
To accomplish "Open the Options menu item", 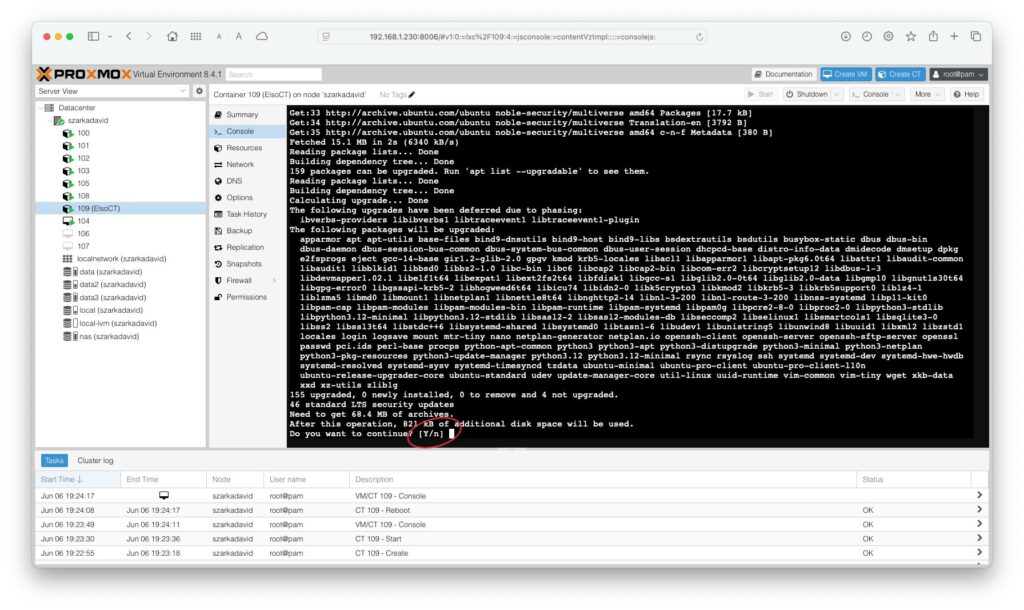I will click(239, 197).
